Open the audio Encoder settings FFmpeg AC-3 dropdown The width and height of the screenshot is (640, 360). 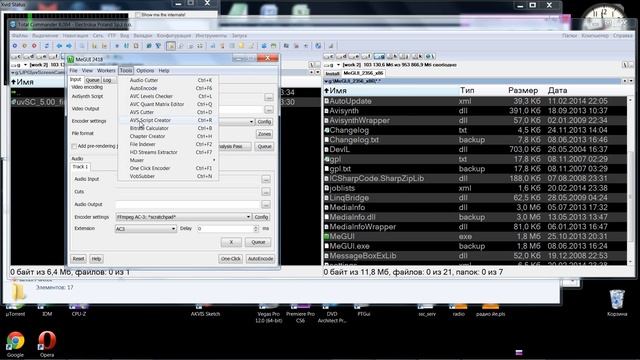pyautogui.click(x=183, y=217)
